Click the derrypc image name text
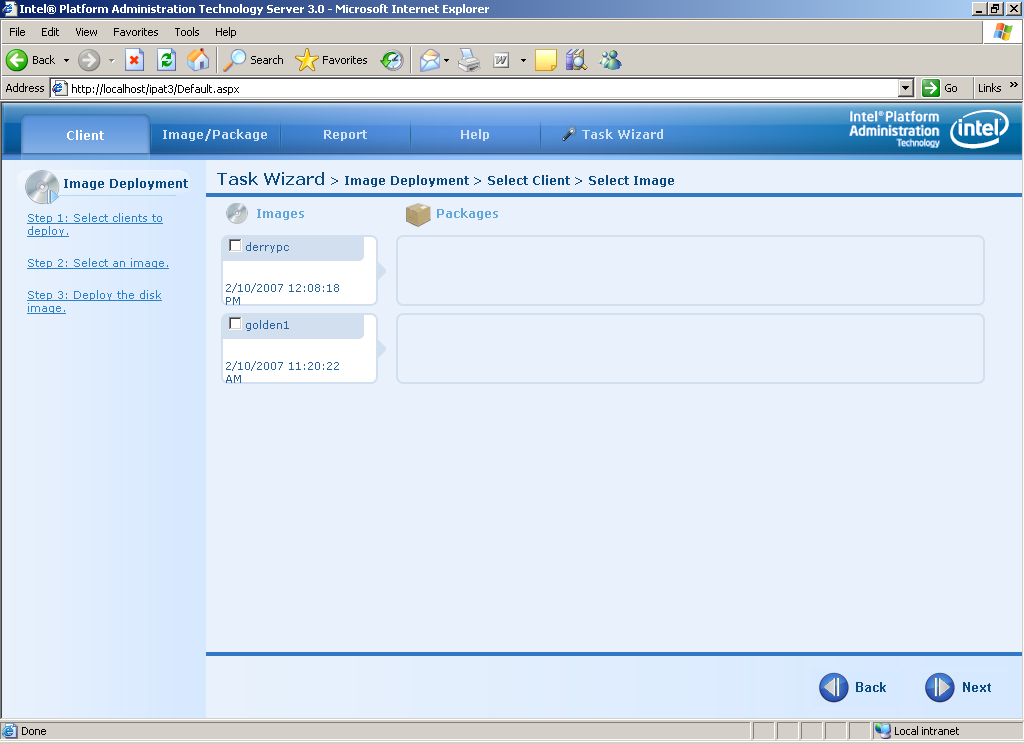 coord(267,247)
